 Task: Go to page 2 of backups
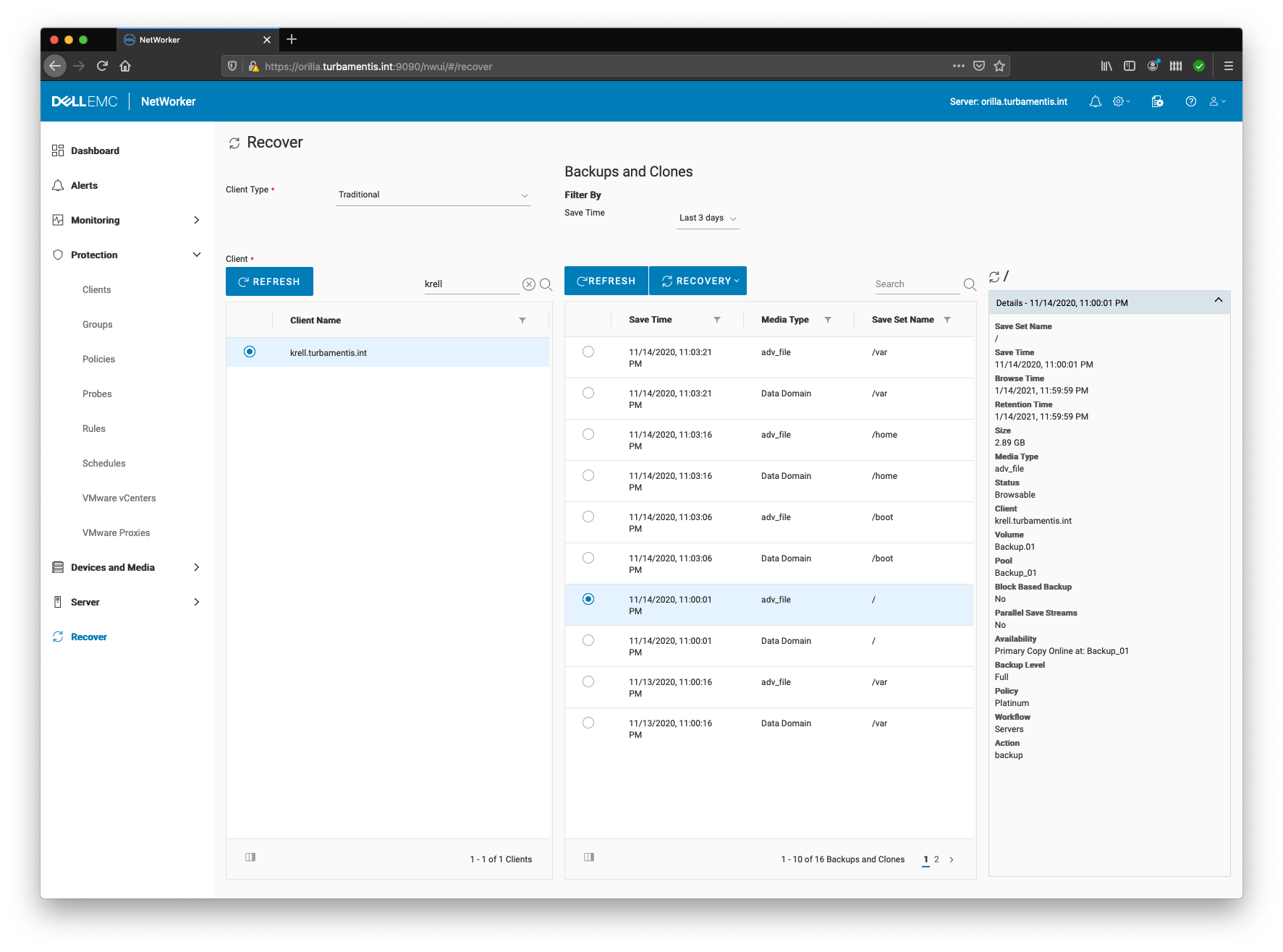coord(936,859)
